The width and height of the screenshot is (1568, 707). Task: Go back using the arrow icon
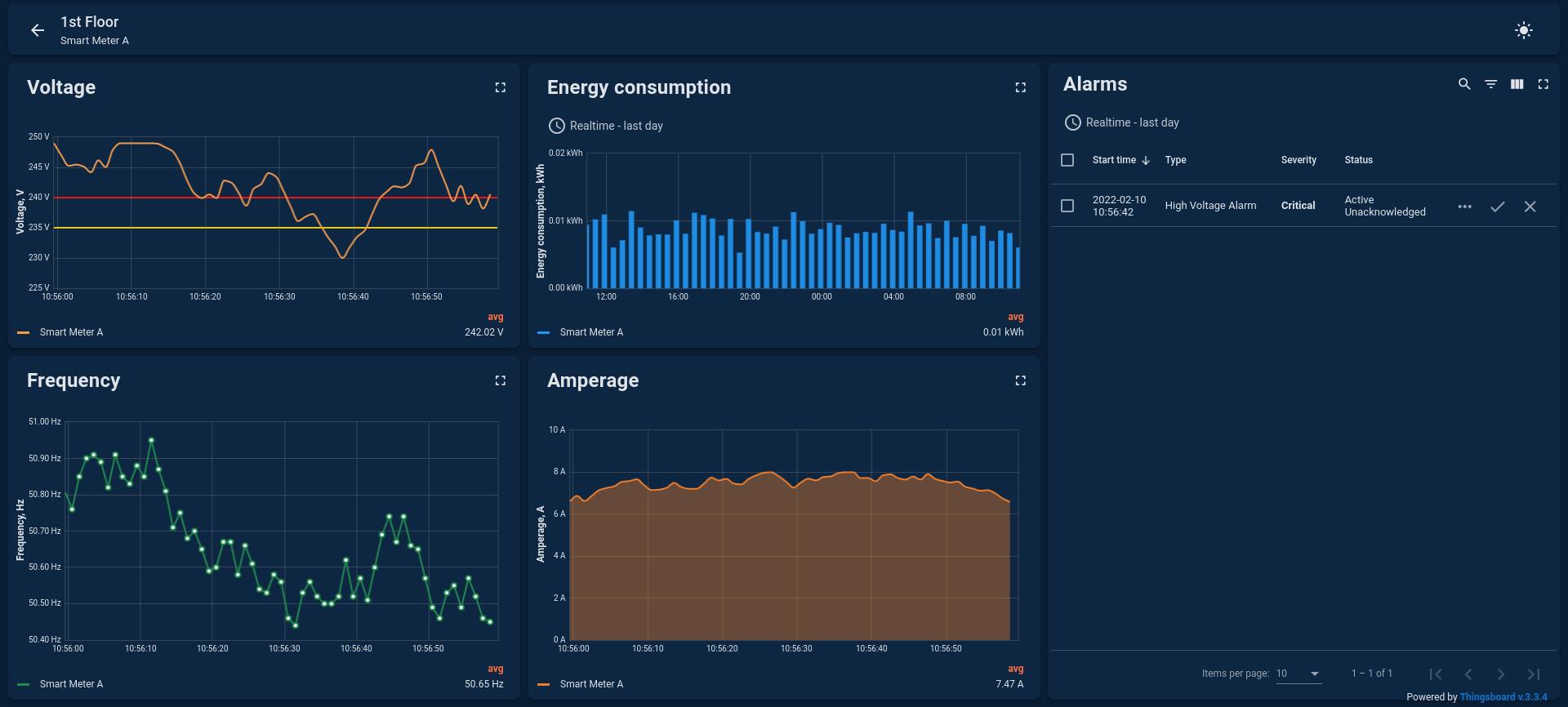pyautogui.click(x=38, y=30)
